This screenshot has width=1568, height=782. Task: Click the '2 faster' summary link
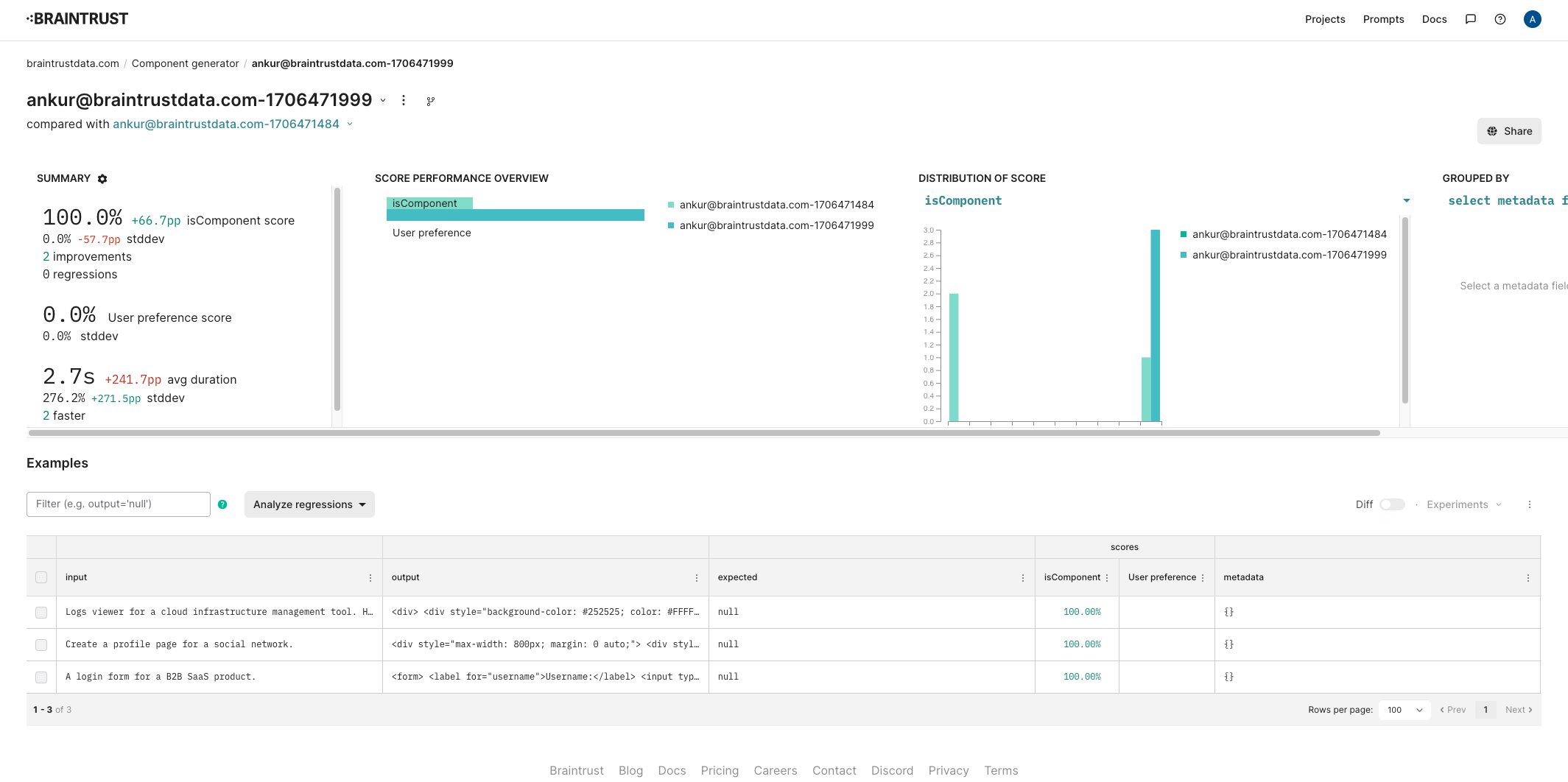pos(64,415)
